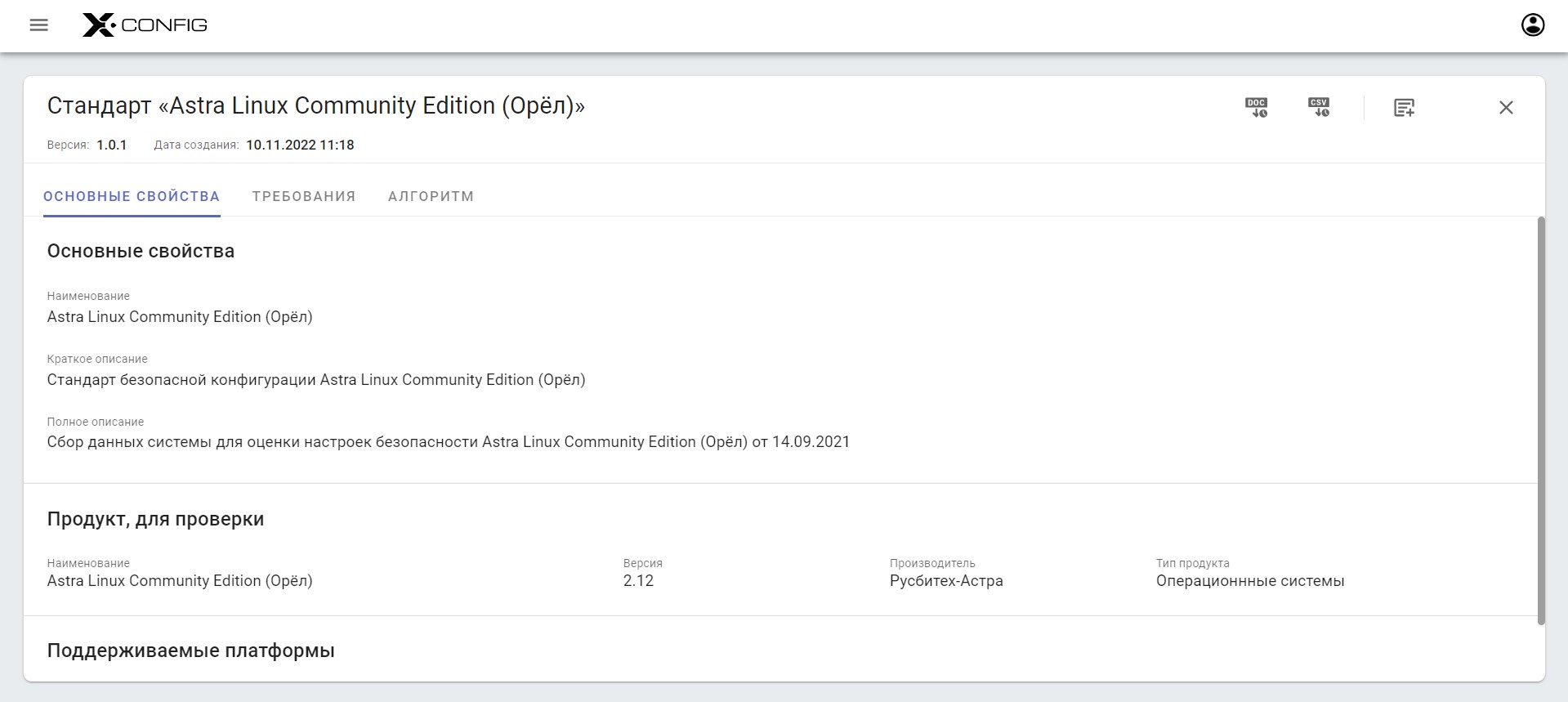Open the hamburger navigation menu
Viewport: 1568px width, 702px height.
(x=38, y=25)
